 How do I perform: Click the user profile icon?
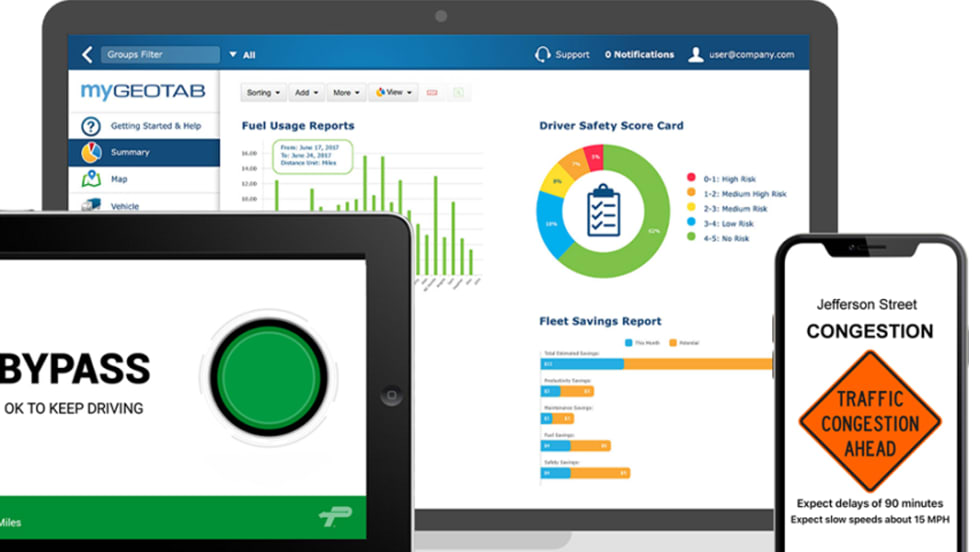[x=696, y=55]
